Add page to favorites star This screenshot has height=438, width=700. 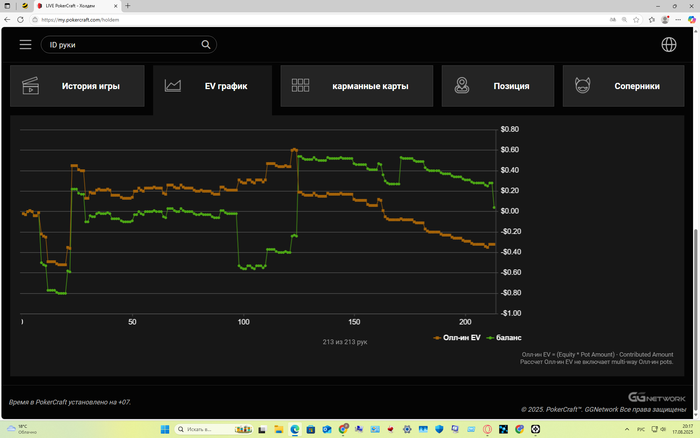(x=636, y=20)
